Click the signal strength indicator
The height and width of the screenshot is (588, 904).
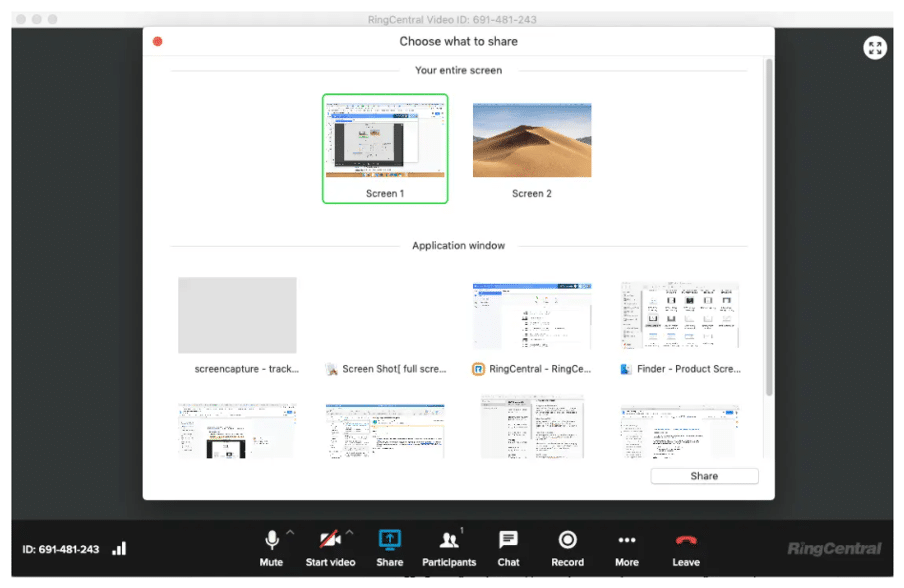[119, 548]
